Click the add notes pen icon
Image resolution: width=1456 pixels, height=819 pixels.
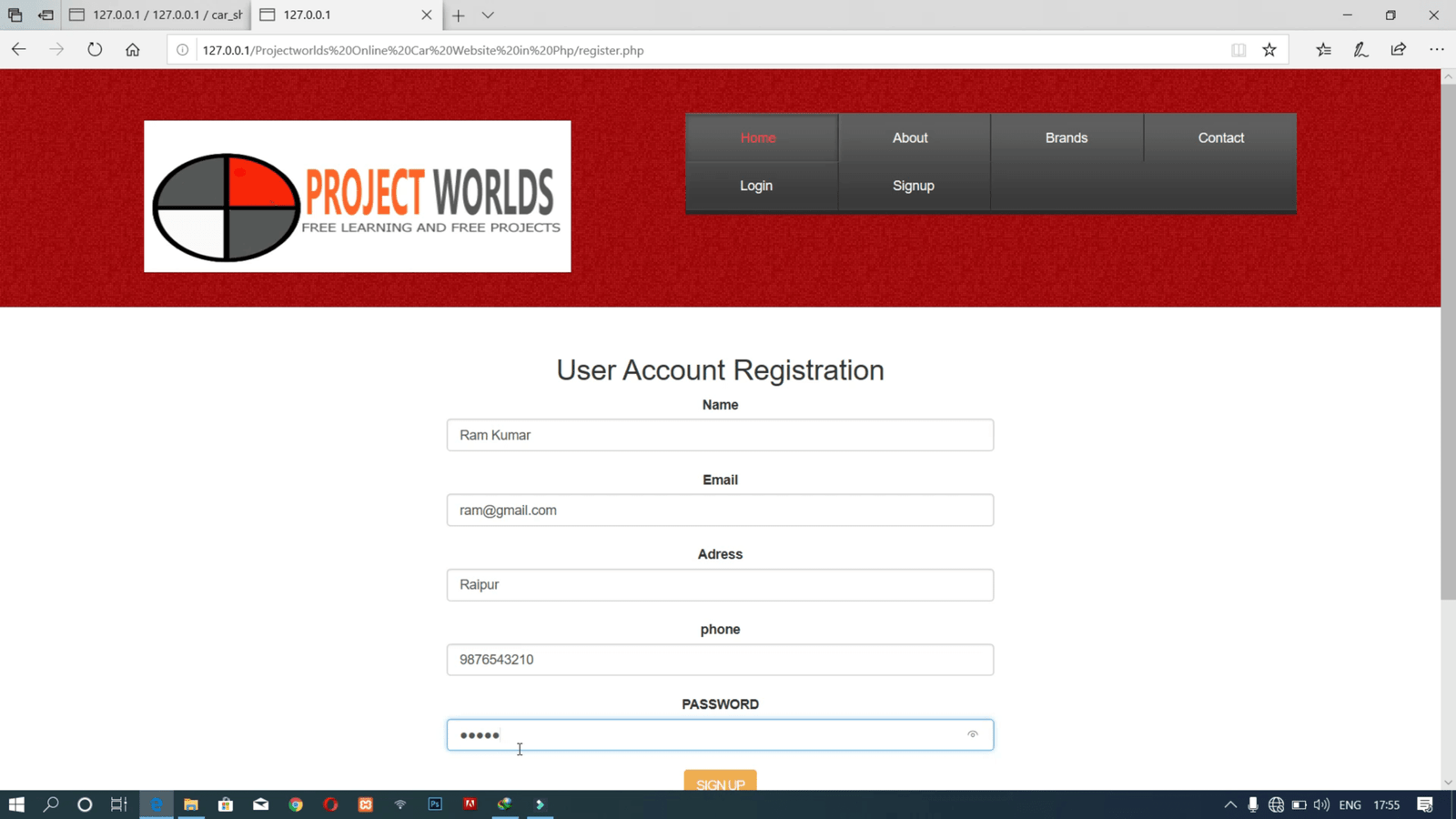1360,50
